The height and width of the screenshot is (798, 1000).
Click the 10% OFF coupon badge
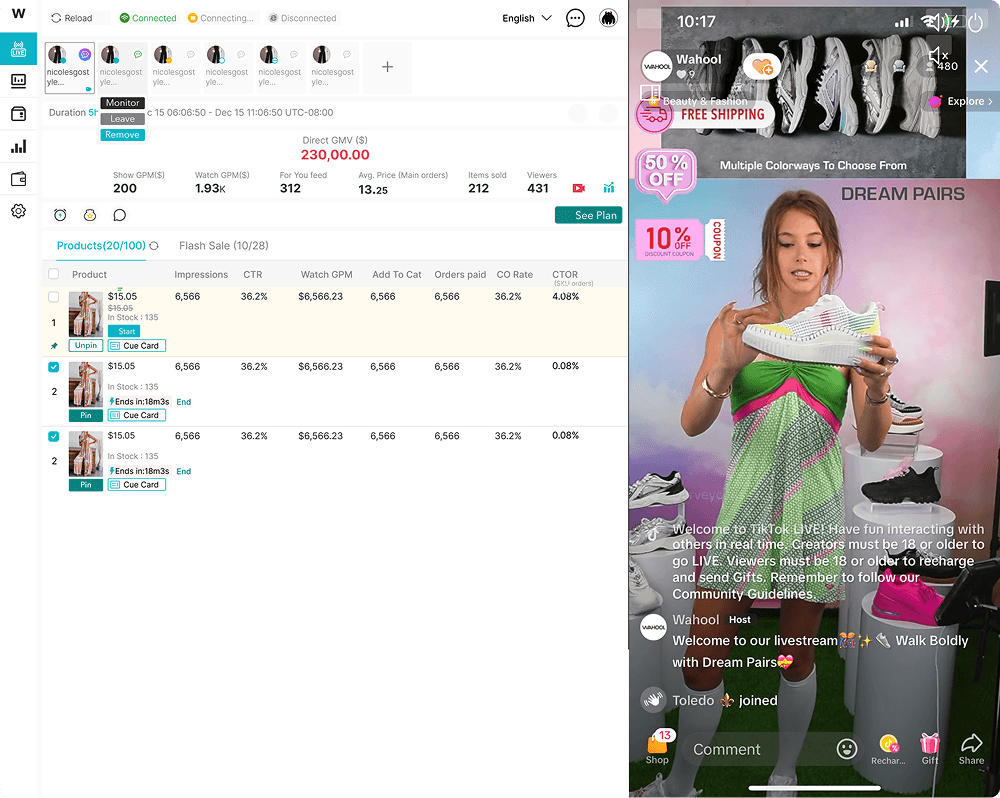tap(680, 239)
